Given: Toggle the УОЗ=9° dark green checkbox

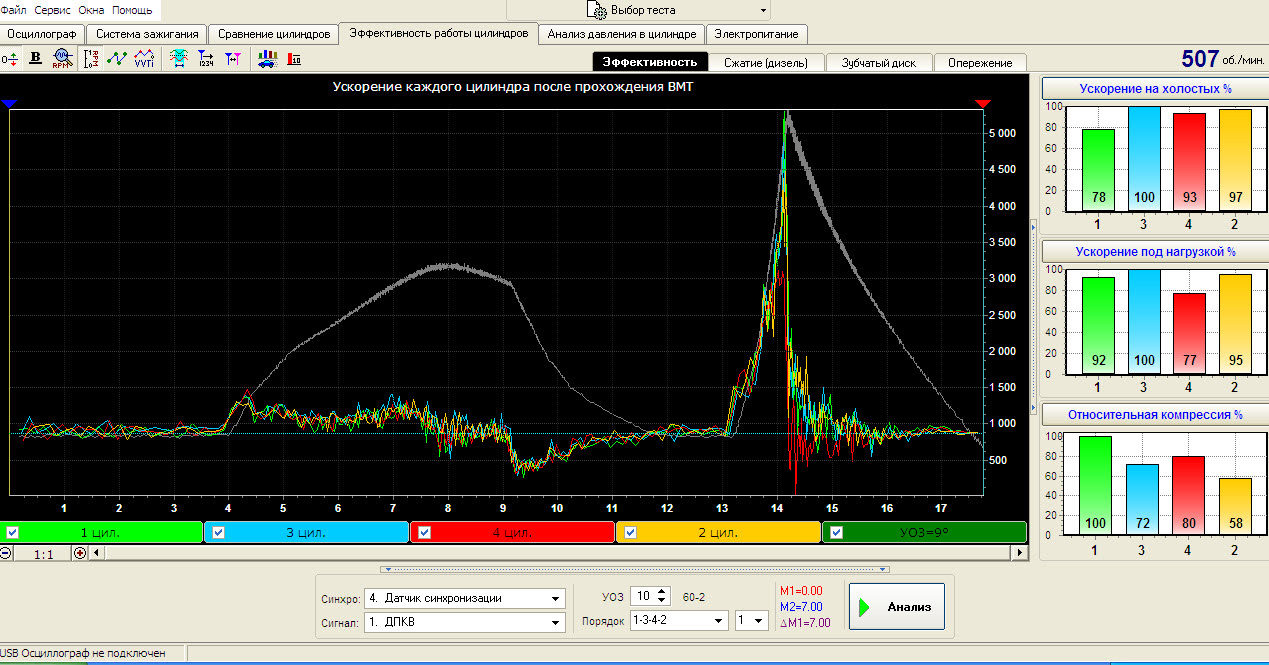Looking at the screenshot, I should pos(837,532).
